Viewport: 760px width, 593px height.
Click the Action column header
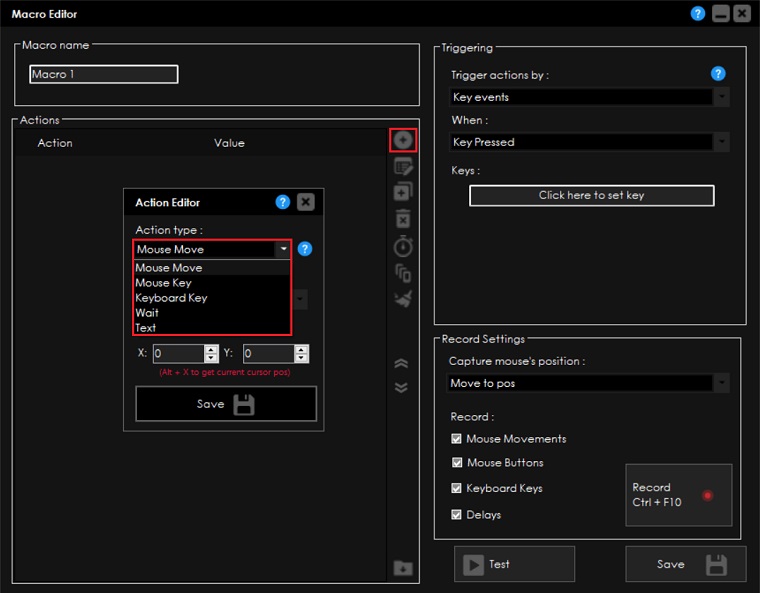pos(55,143)
